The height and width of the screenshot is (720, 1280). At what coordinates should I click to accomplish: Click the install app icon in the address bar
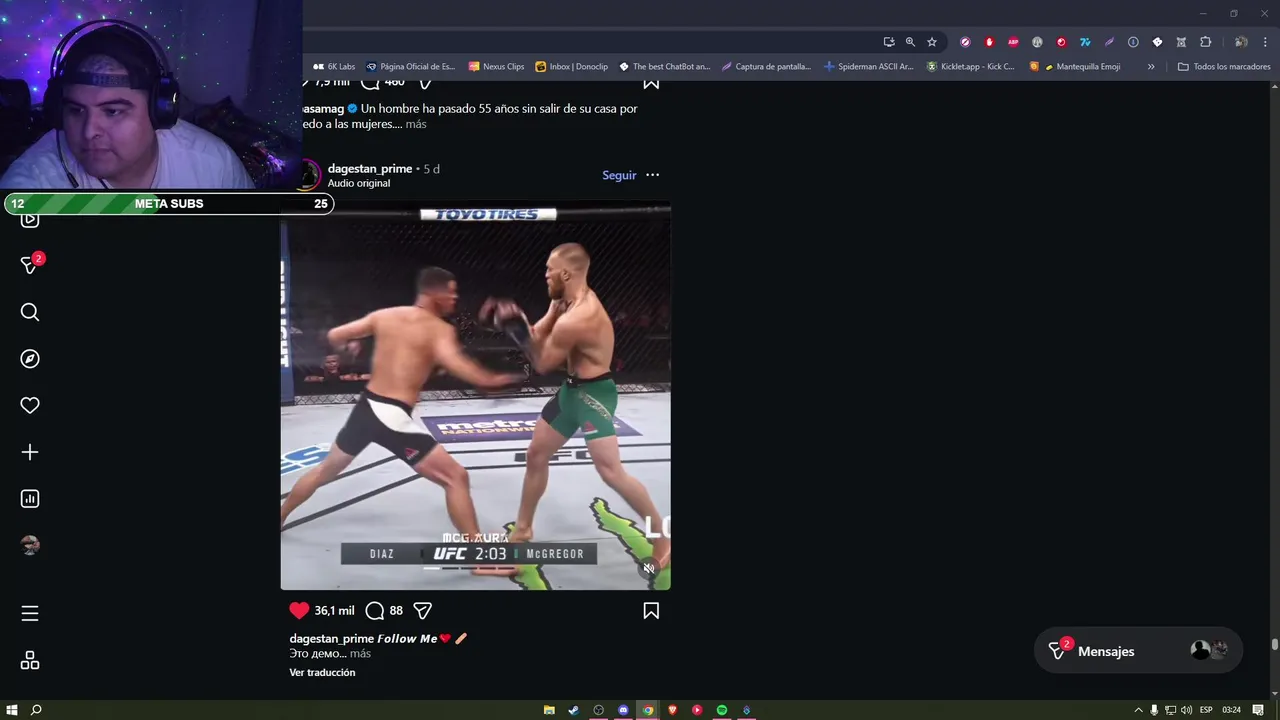pyautogui.click(x=888, y=42)
